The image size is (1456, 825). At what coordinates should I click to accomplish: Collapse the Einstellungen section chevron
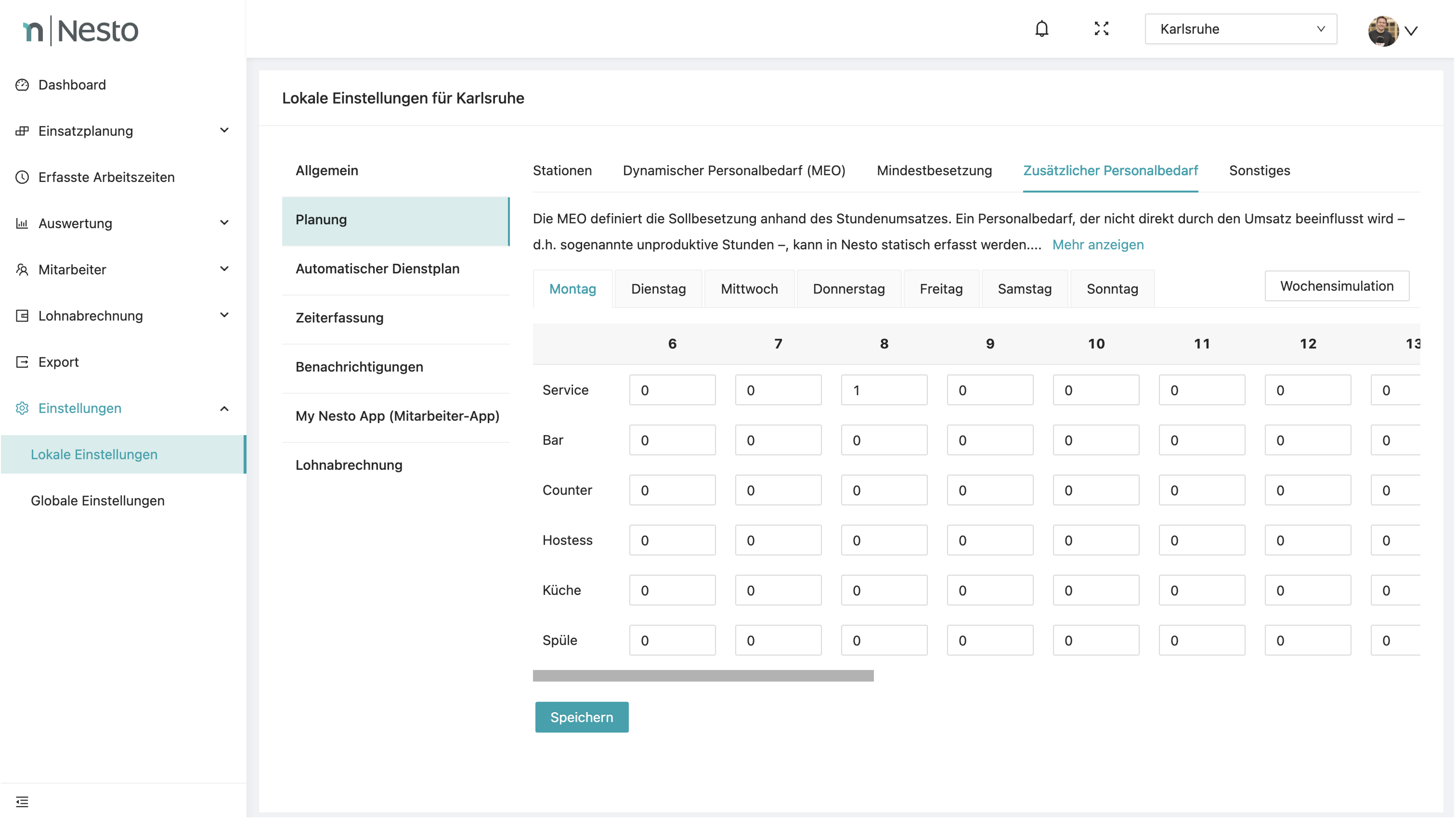pyautogui.click(x=224, y=409)
